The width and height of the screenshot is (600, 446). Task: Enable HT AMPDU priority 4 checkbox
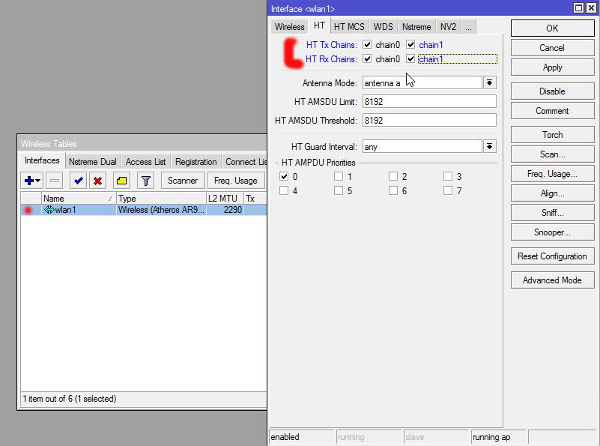284,190
